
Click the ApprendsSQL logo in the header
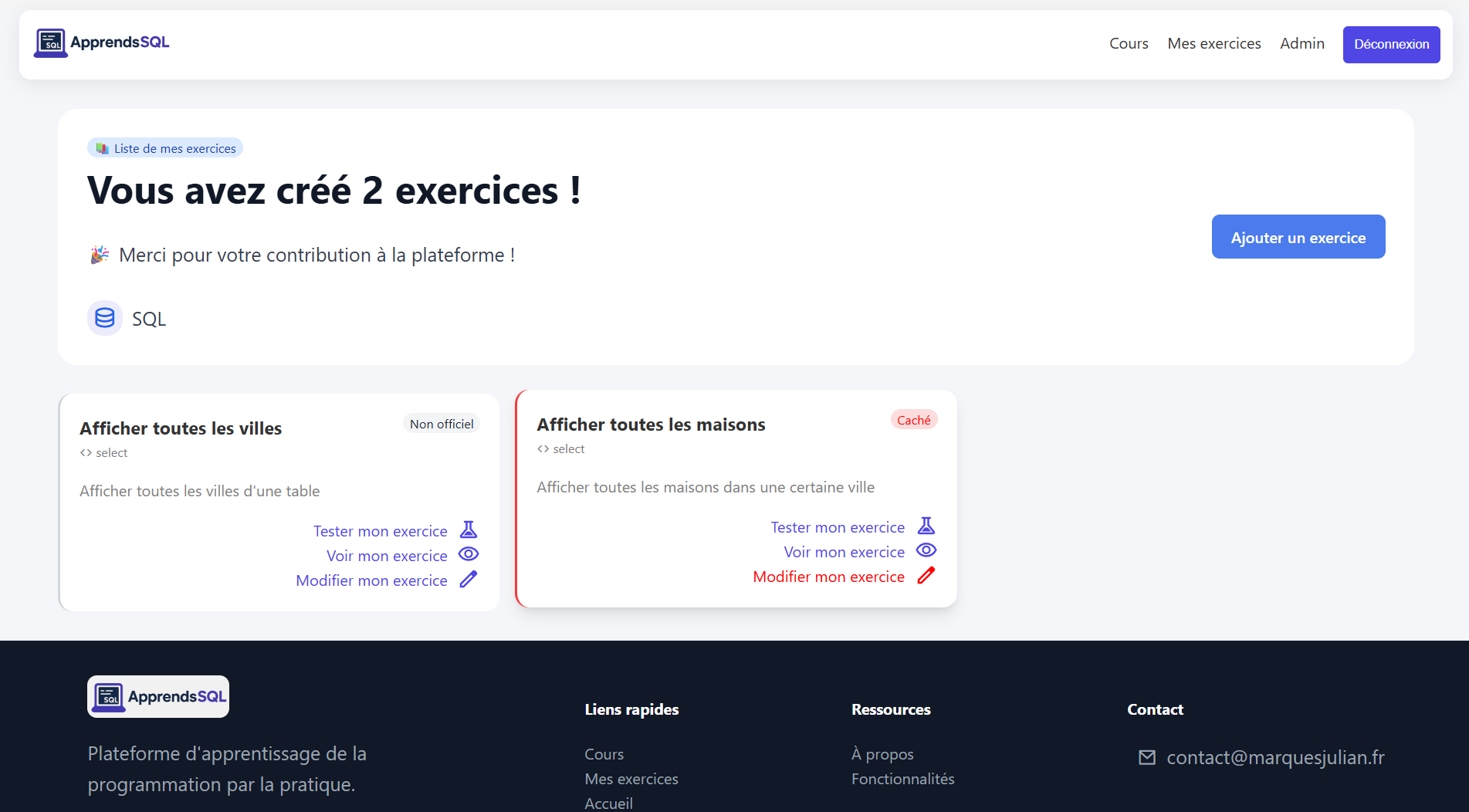point(101,42)
